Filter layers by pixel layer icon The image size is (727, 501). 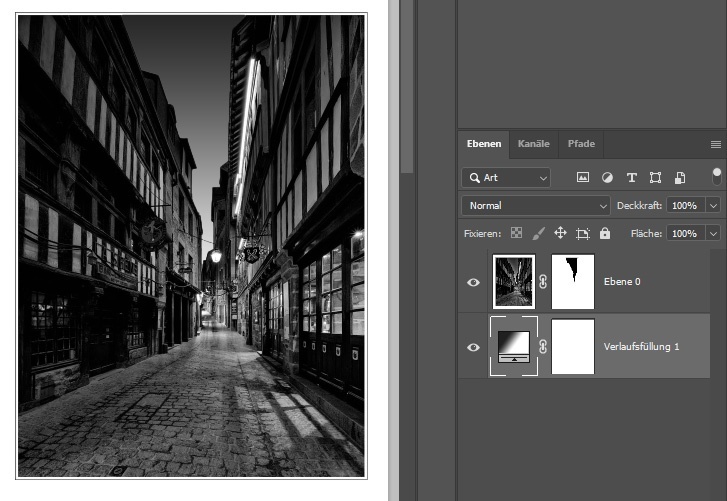583,178
